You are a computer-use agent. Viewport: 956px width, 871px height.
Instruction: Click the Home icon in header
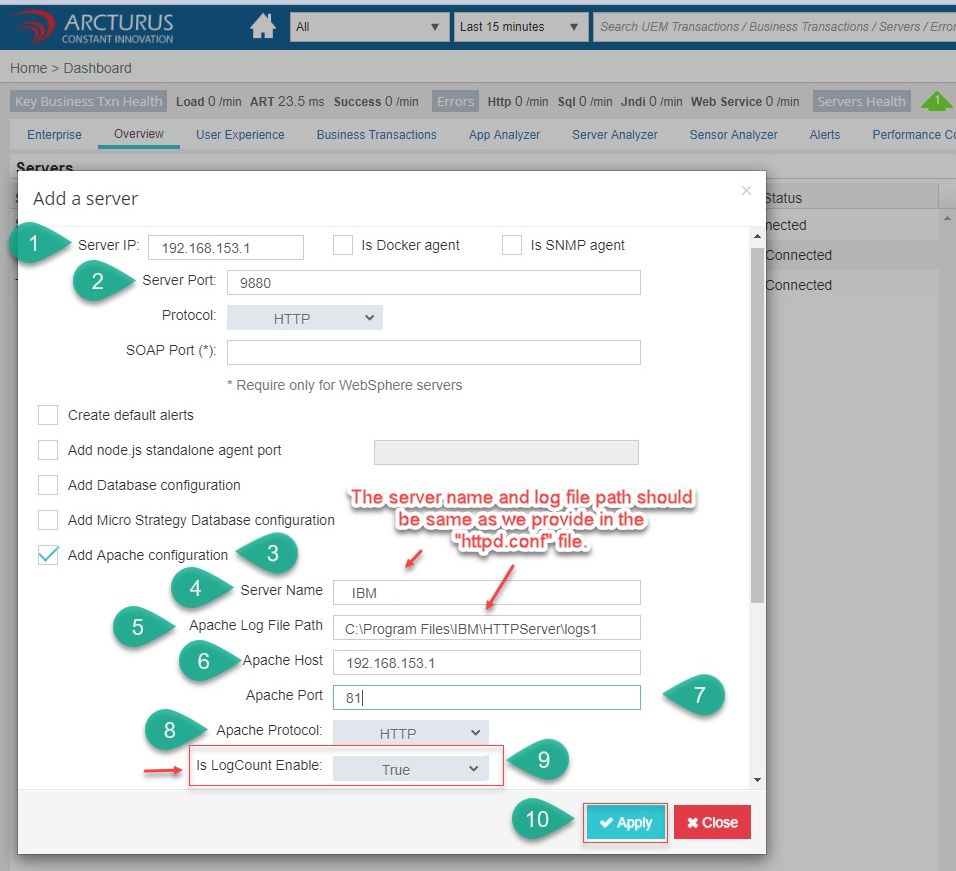[x=263, y=27]
